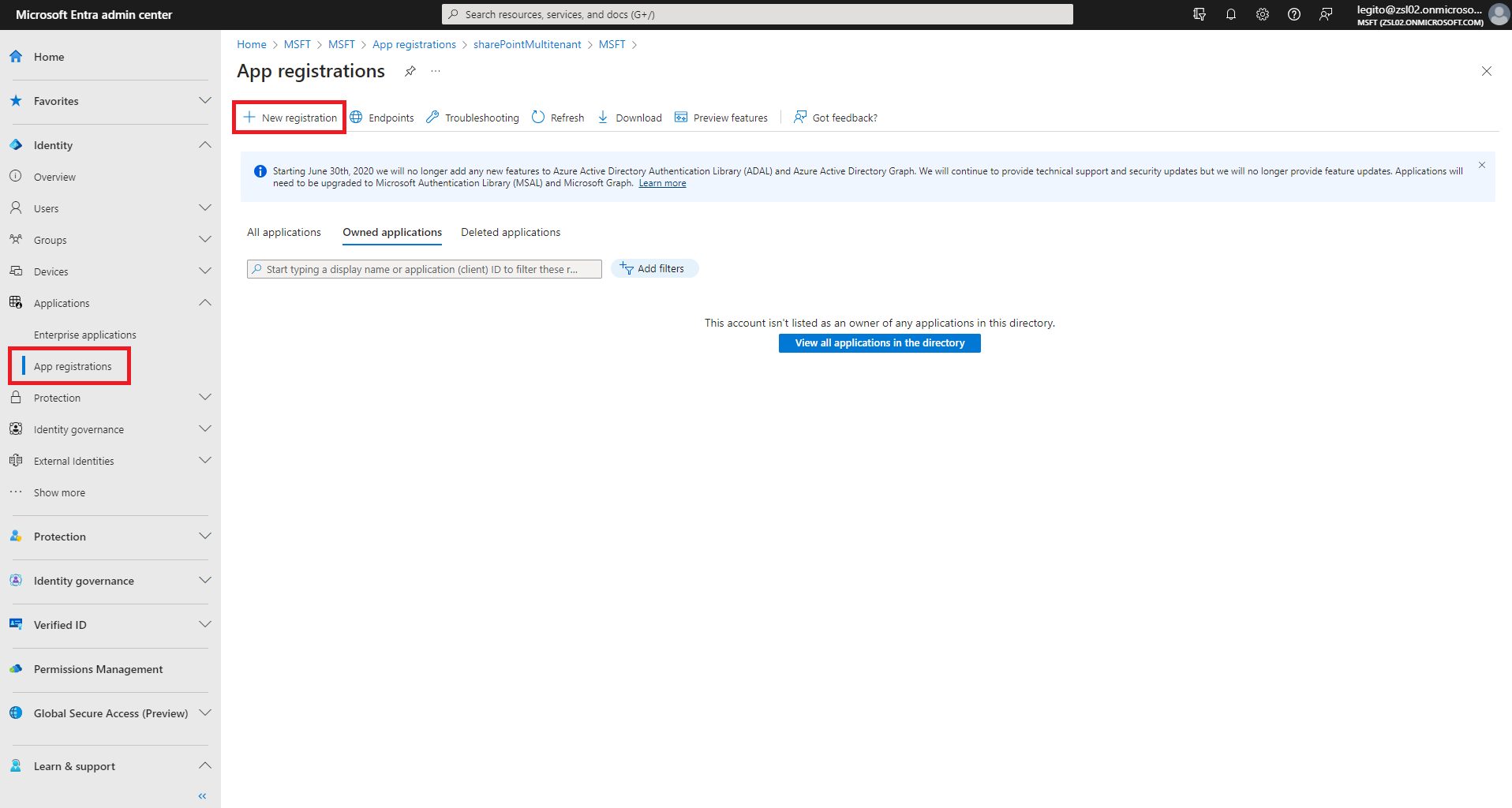This screenshot has width=1512, height=808.
Task: Click Got feedback?
Action: click(836, 118)
